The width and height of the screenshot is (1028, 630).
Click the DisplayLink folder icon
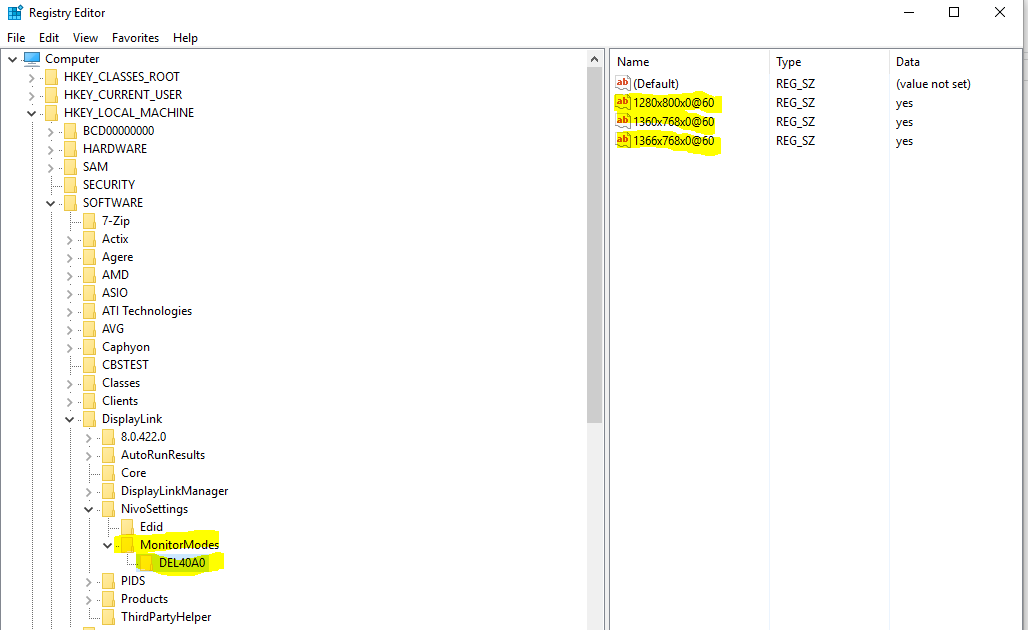tap(90, 419)
